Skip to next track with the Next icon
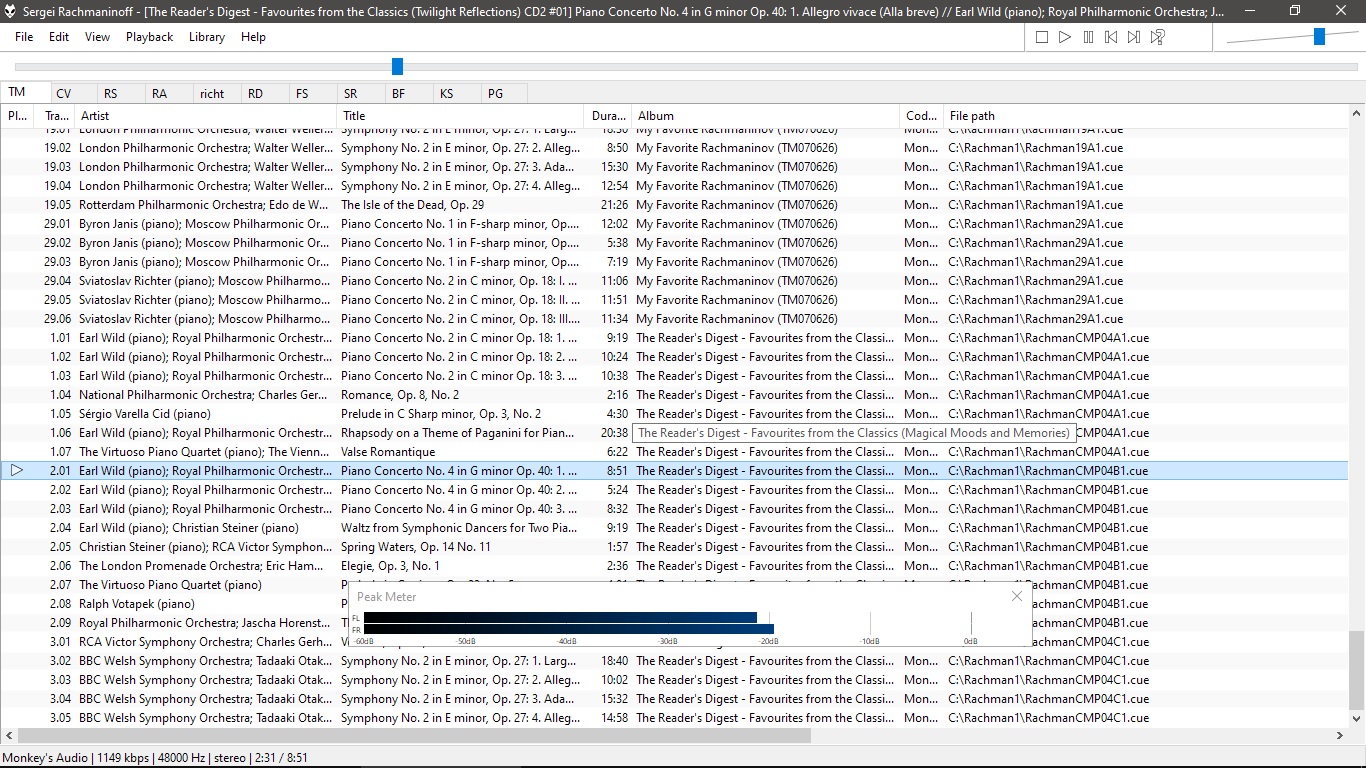 (x=1134, y=37)
